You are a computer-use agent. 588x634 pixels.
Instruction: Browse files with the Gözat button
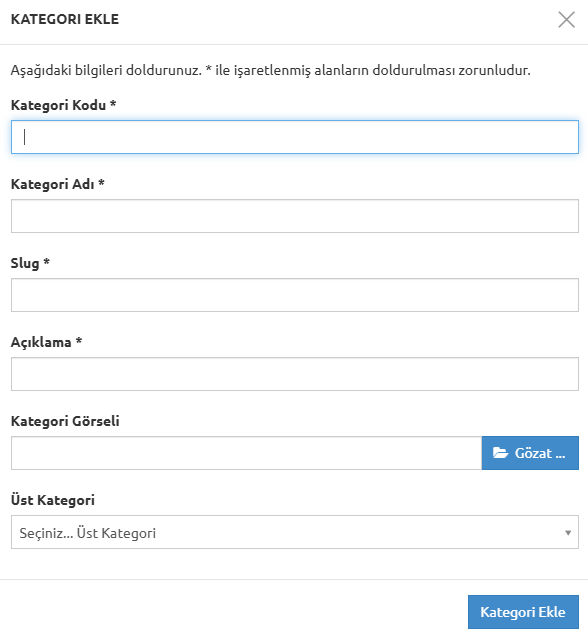pos(530,453)
